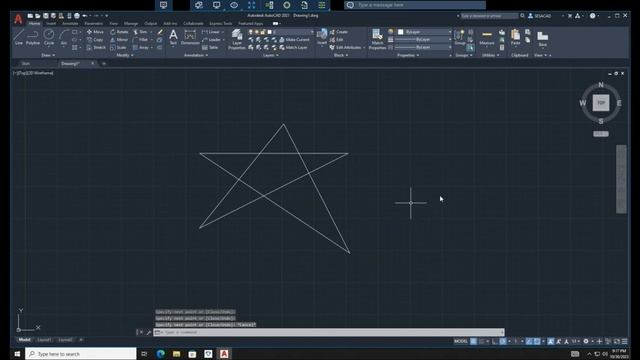Click Edit Attributes in Block panel
This screenshot has width=640, height=360.
tap(345, 47)
